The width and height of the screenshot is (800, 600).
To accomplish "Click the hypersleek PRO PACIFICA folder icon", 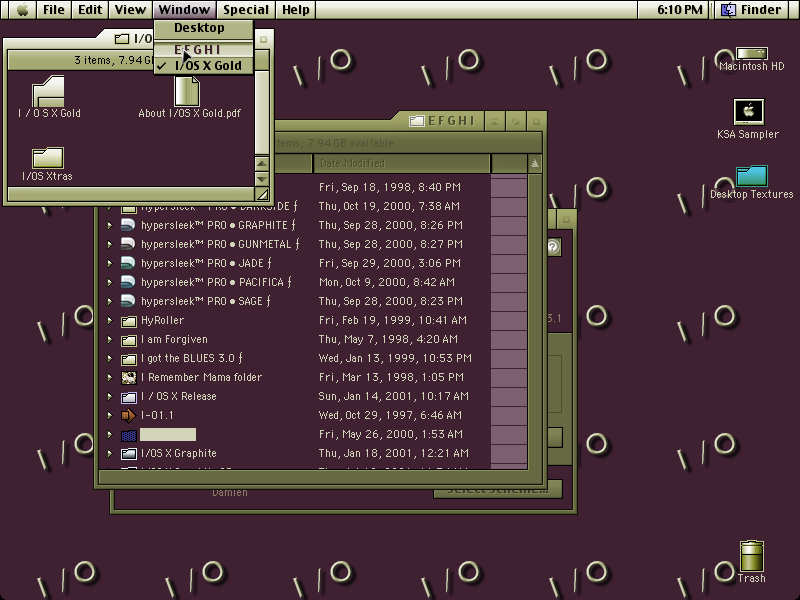I will point(128,282).
